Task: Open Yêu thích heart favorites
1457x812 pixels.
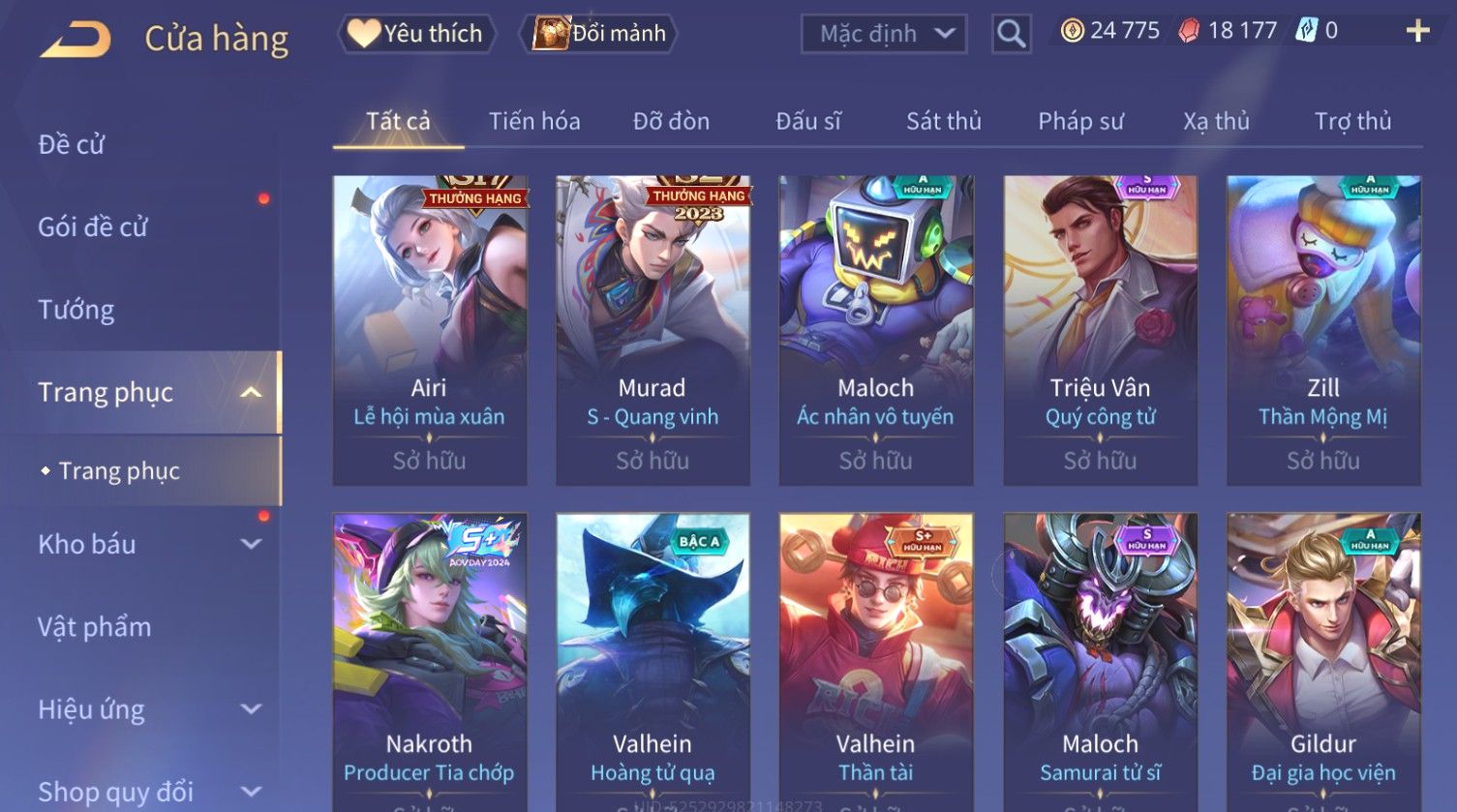Action: coord(416,34)
